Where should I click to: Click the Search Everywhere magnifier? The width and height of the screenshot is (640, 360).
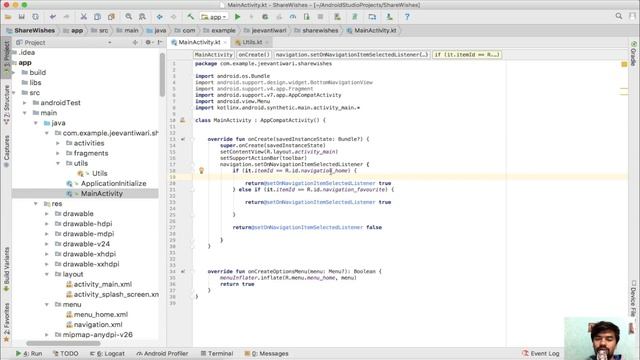[x=619, y=16]
